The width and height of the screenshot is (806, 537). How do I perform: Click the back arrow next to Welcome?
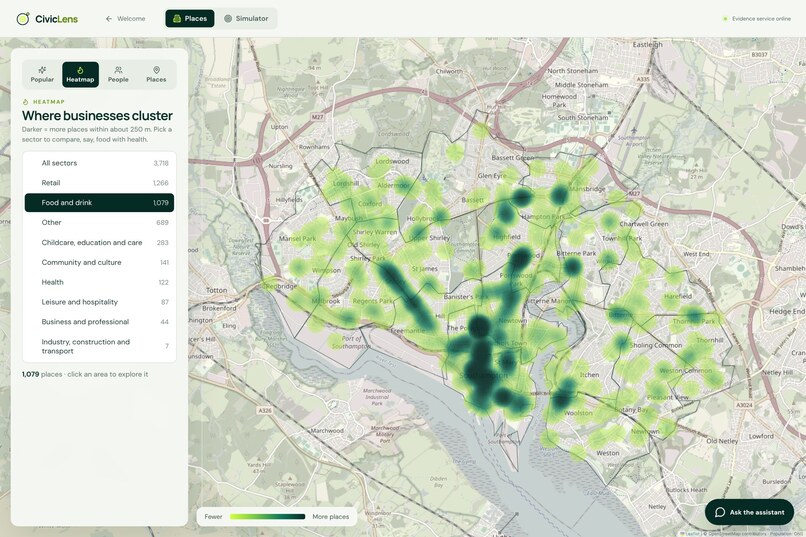tap(108, 18)
